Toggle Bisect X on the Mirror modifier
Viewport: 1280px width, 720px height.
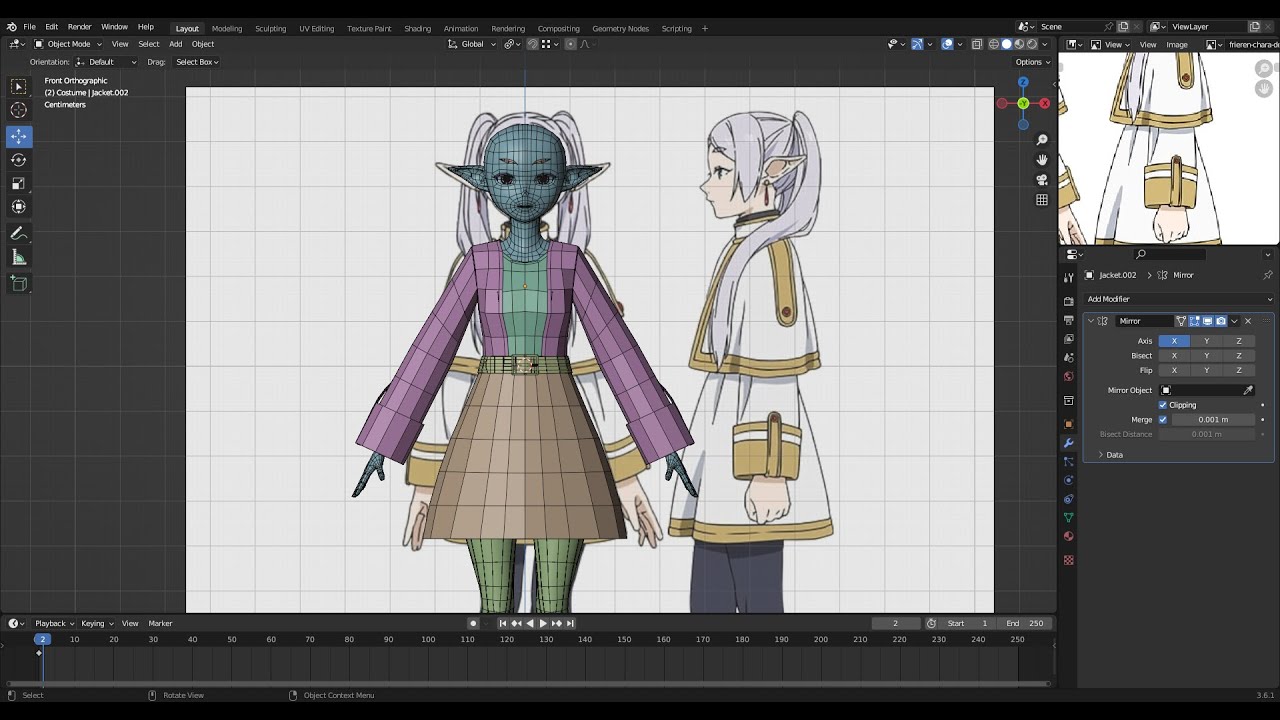coord(1174,356)
